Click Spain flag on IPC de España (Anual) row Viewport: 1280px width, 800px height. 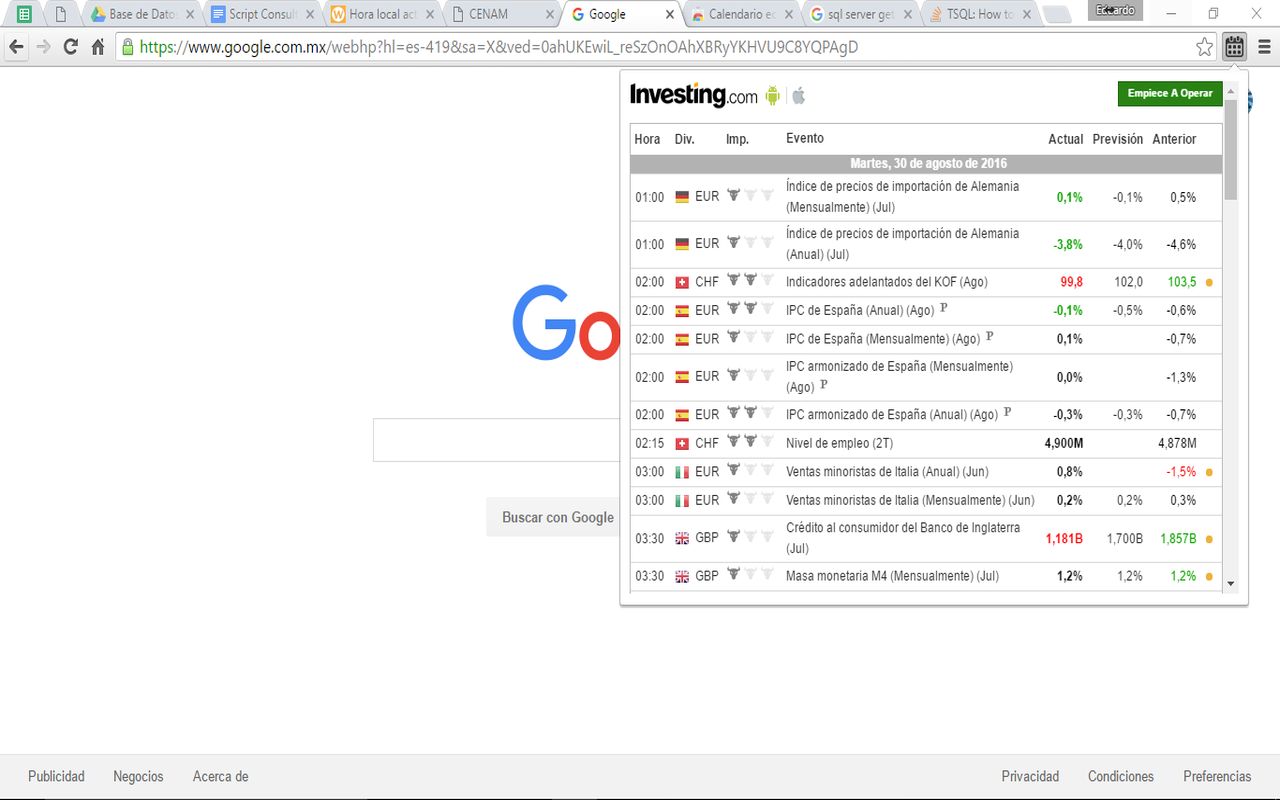[x=682, y=311]
